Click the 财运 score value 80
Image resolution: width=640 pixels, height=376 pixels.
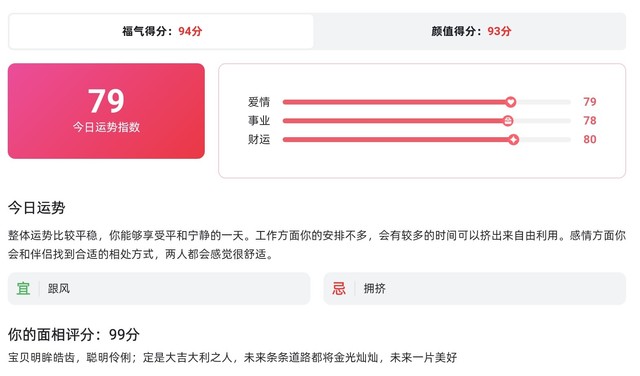tap(590, 140)
